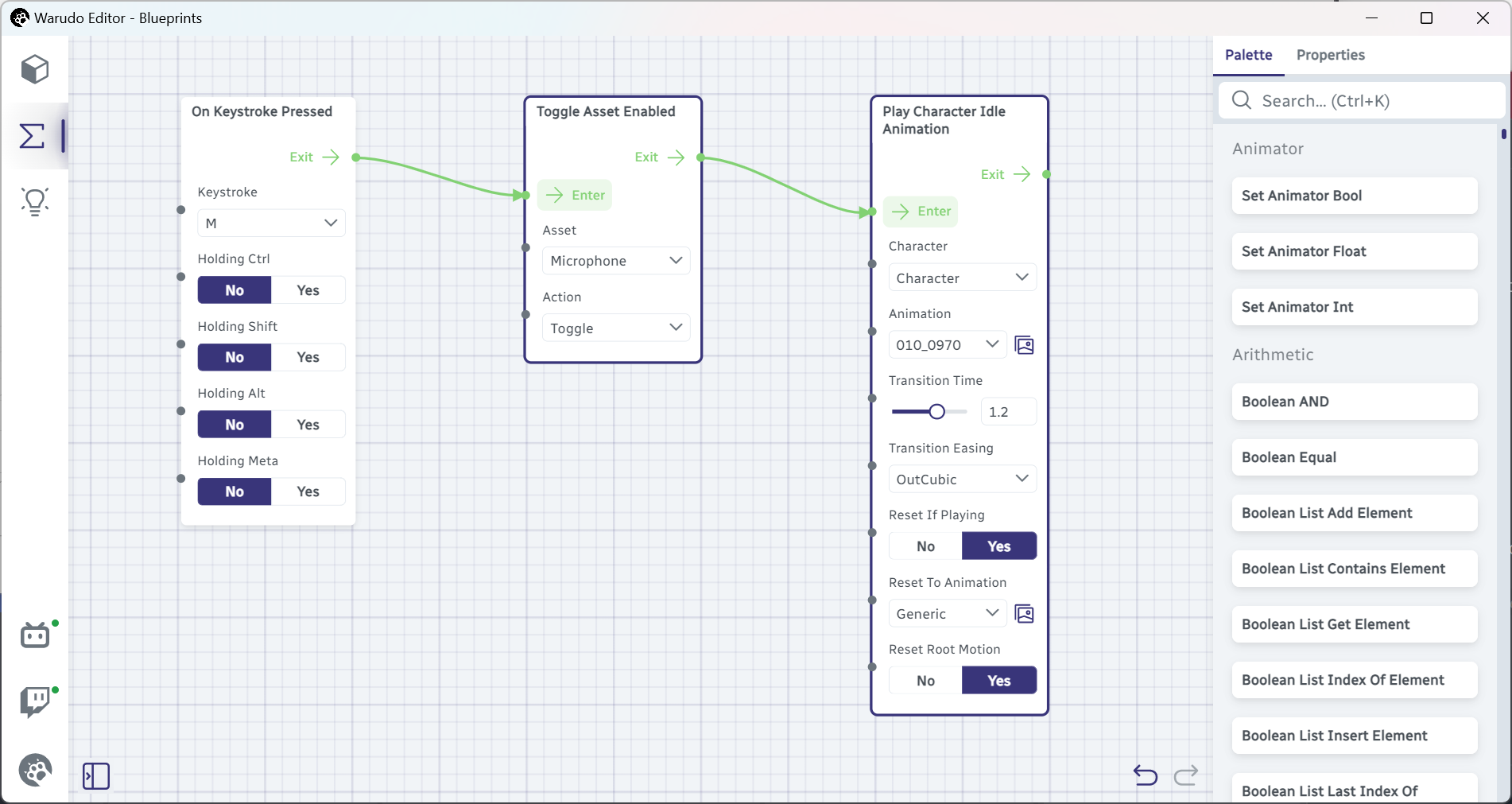
Task: Open the Bilibili TV icon in sidebar
Action: [35, 635]
